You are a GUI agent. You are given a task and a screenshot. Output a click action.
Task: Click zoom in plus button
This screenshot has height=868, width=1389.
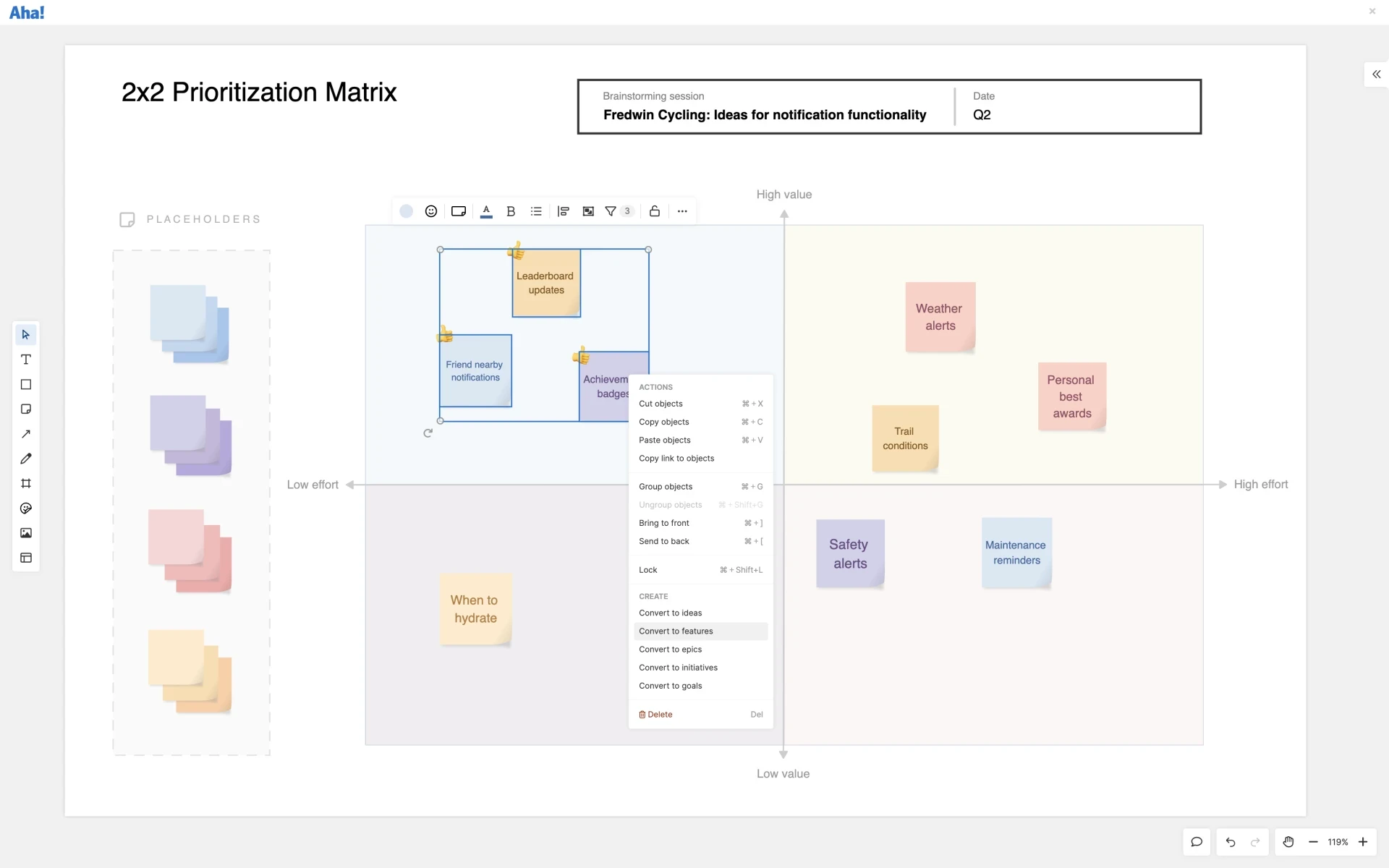point(1363,842)
